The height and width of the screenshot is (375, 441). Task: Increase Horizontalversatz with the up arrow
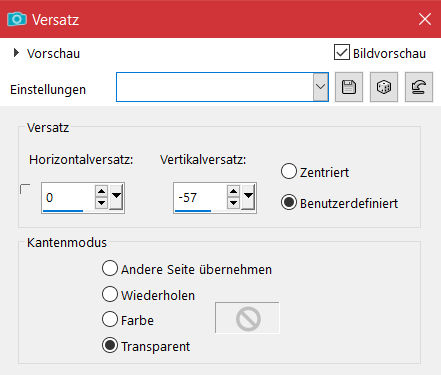click(101, 191)
